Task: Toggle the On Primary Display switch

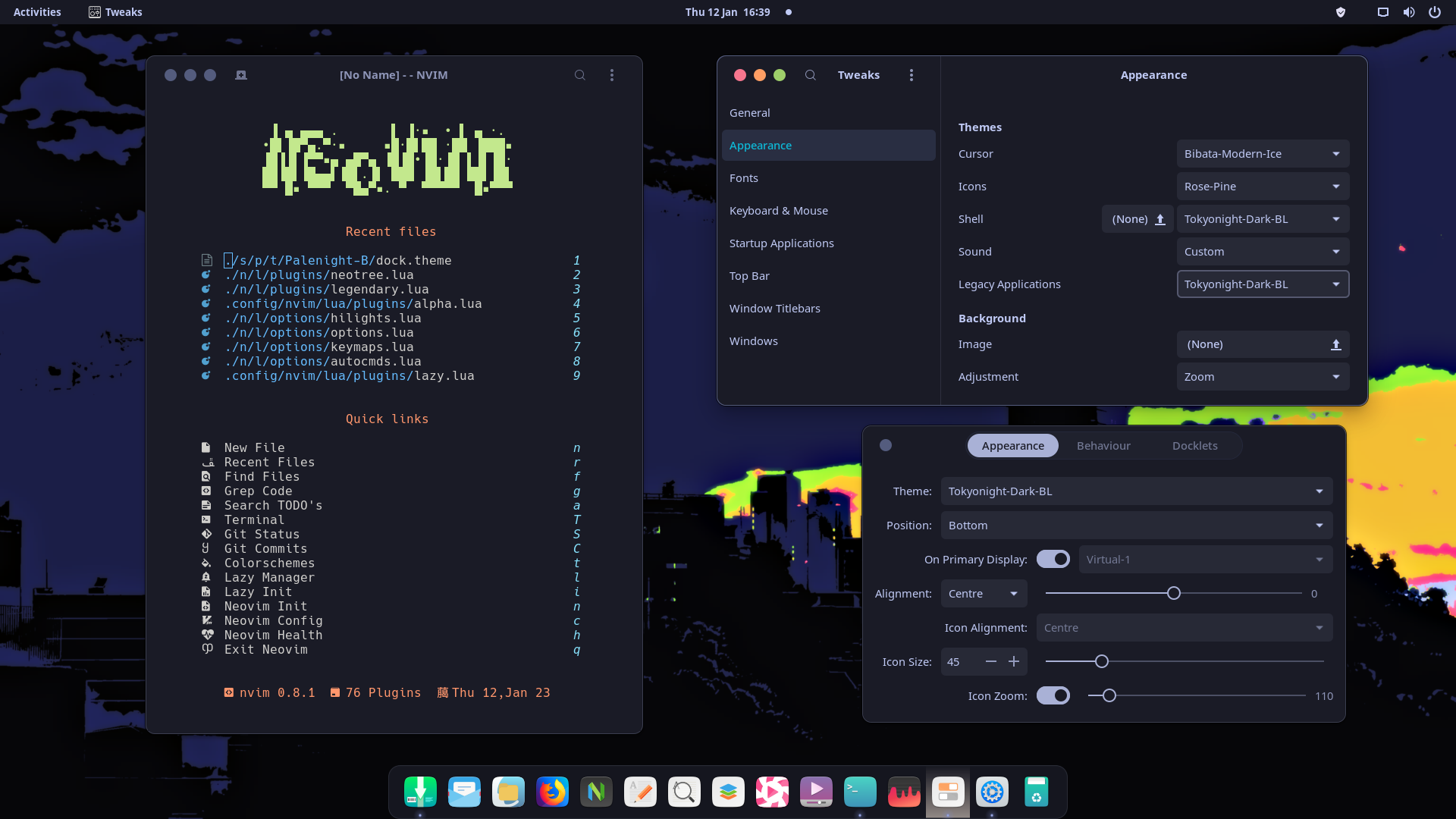Action: 1053,560
